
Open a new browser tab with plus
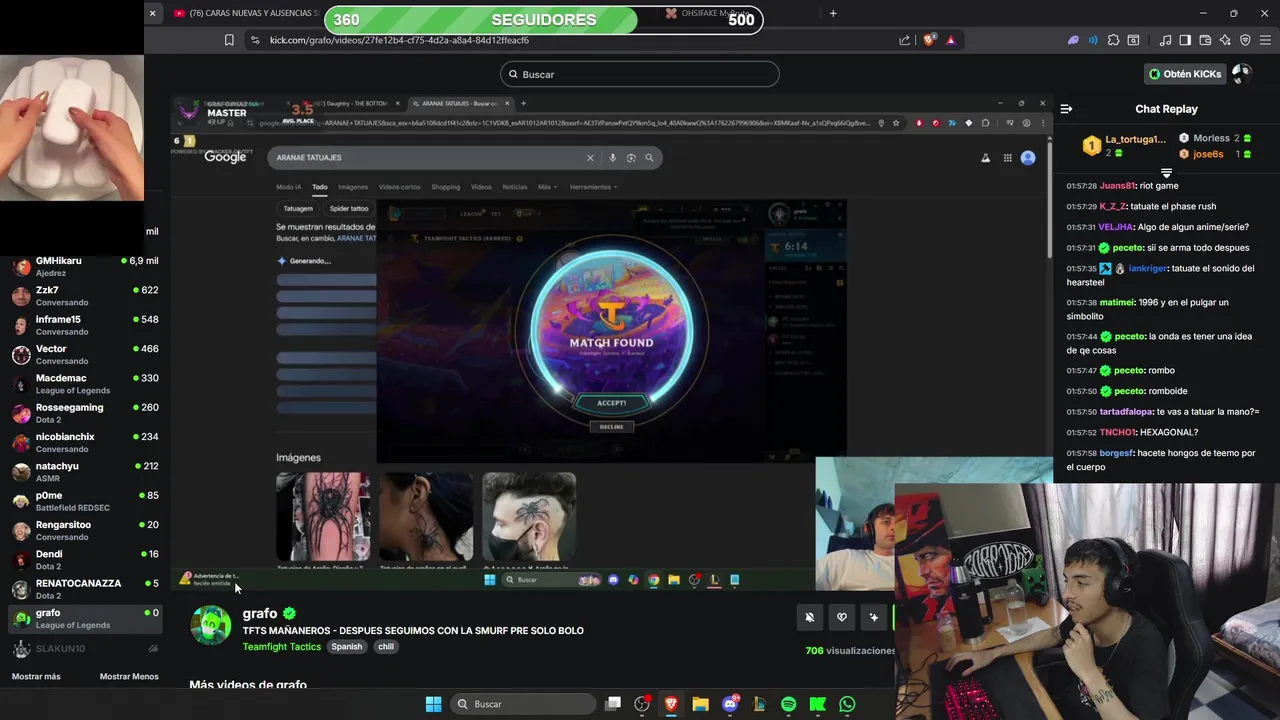pos(833,13)
